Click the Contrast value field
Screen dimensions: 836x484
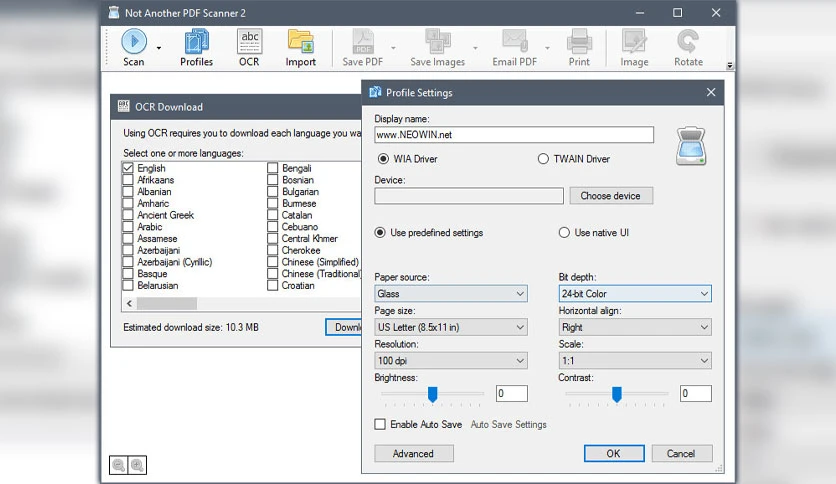point(696,393)
